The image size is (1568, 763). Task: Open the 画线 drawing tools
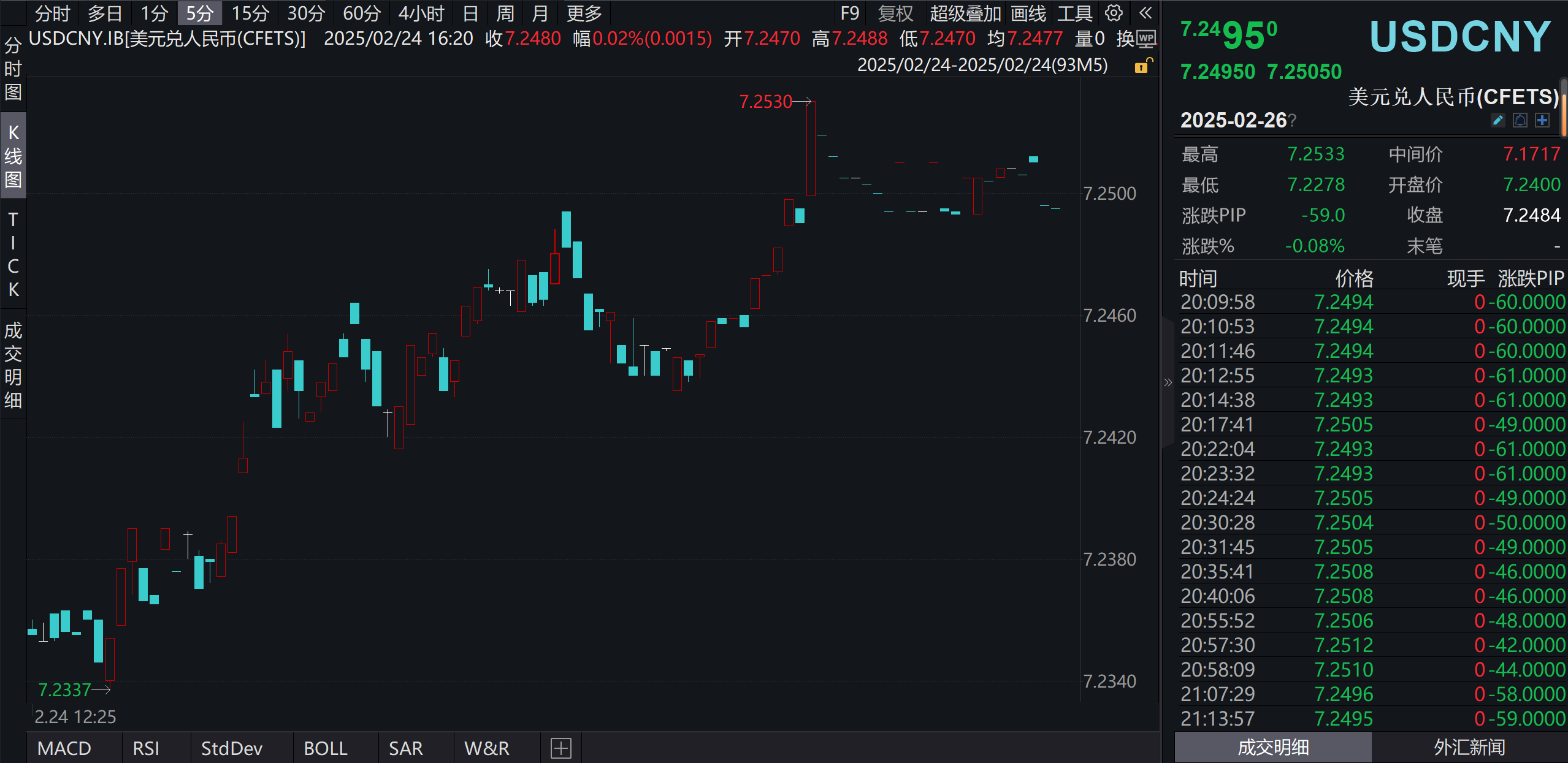[x=1028, y=13]
